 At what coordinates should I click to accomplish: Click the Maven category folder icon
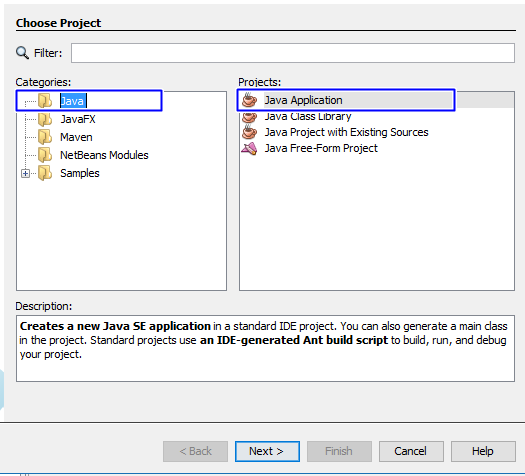pos(45,137)
